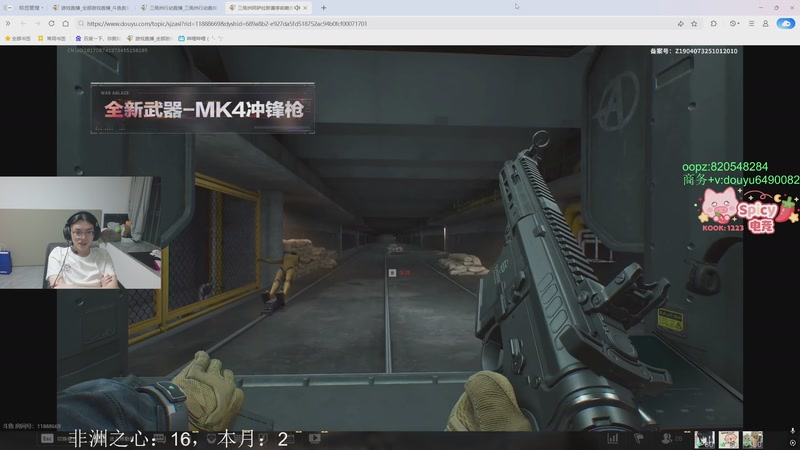Screen dimensions: 800x450
Task: Click the flag icon in bottom bar
Action: (638, 438)
